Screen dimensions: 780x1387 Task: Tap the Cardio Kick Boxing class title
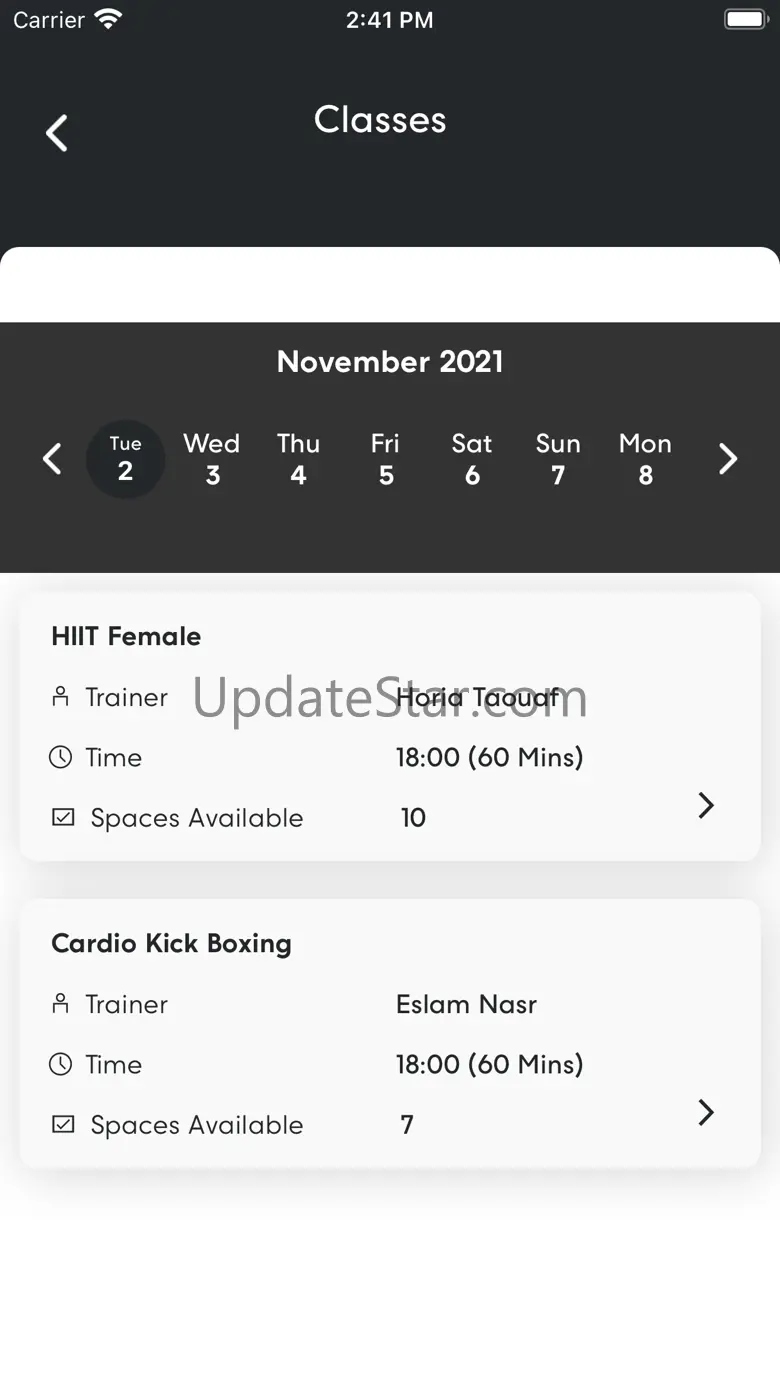[171, 943]
